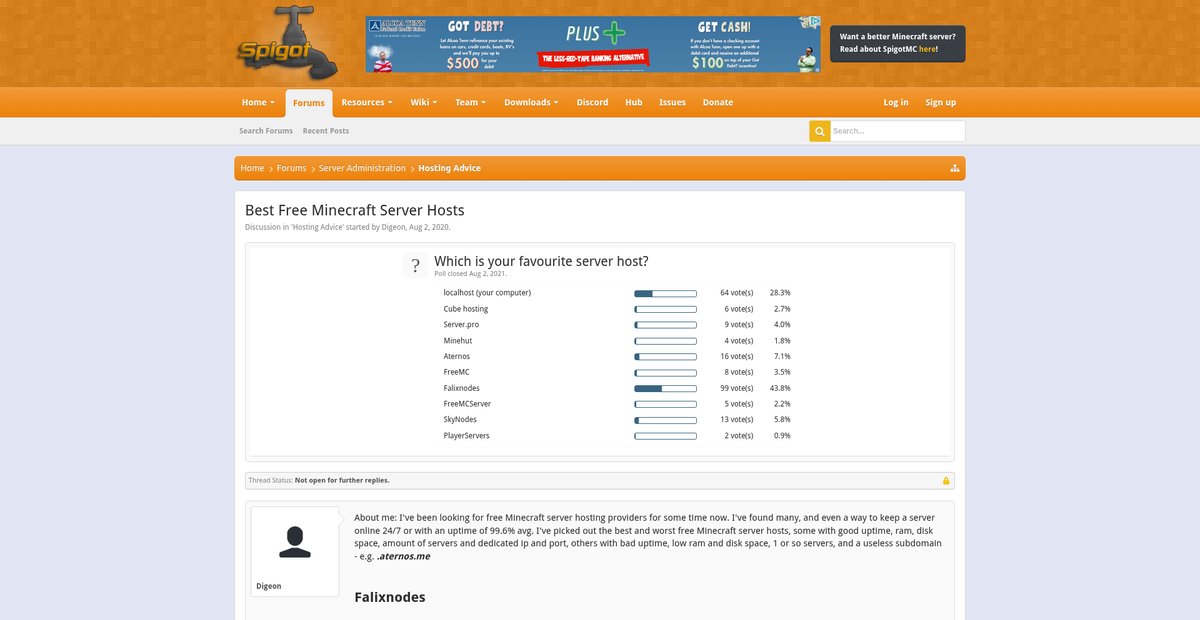Expand the Resources dropdown arrow
This screenshot has width=1200, height=620.
pyautogui.click(x=390, y=103)
